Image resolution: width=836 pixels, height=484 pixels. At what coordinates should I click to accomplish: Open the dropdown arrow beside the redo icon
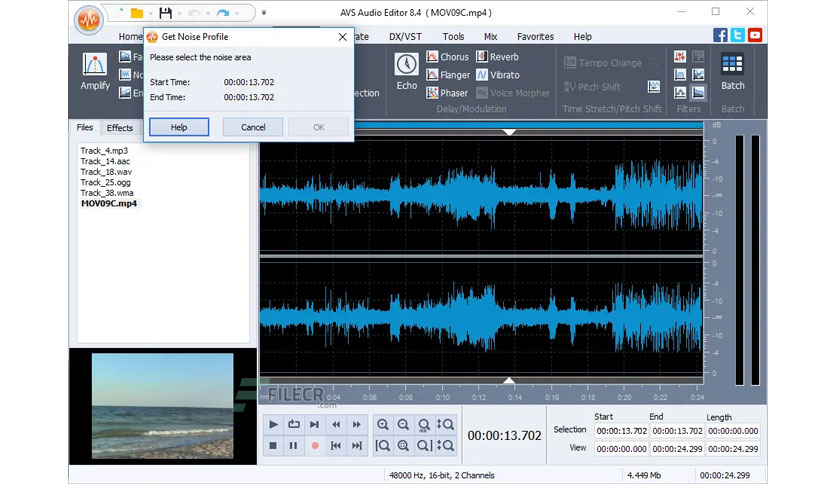coord(237,13)
